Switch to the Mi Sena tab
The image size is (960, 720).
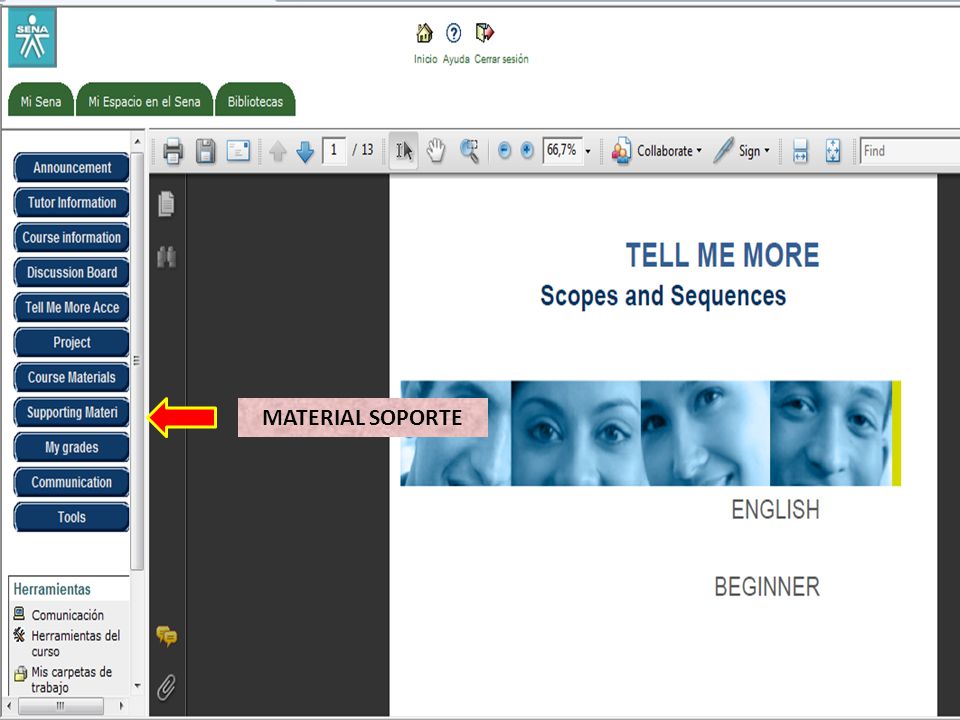pyautogui.click(x=40, y=100)
